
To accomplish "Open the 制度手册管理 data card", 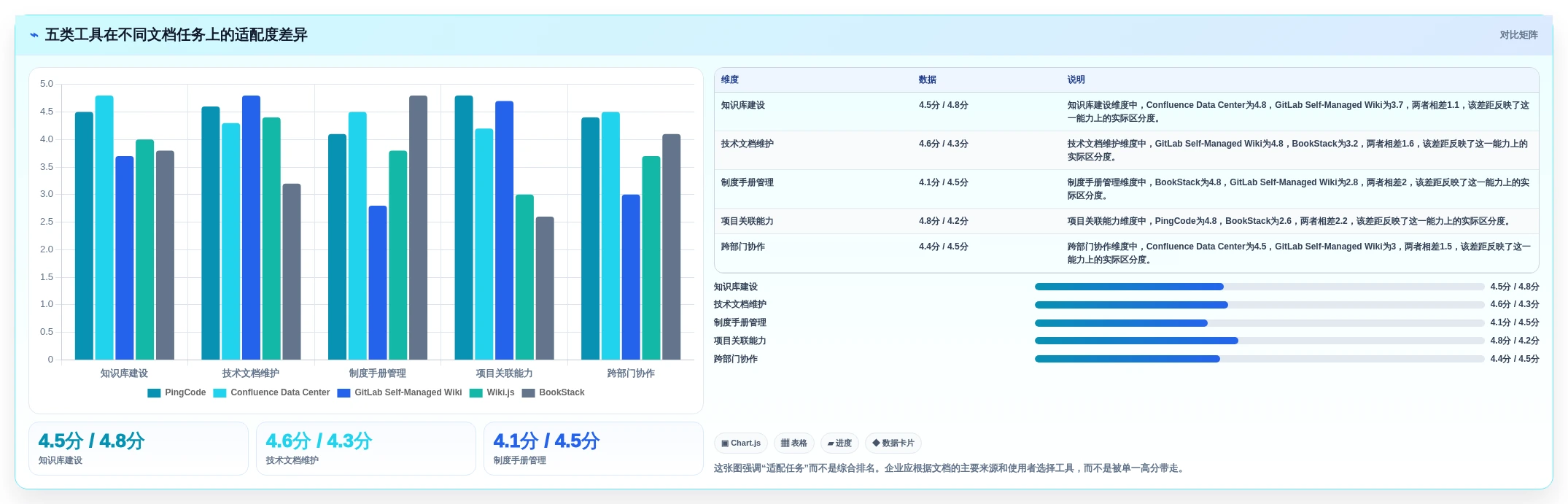I will (x=594, y=449).
